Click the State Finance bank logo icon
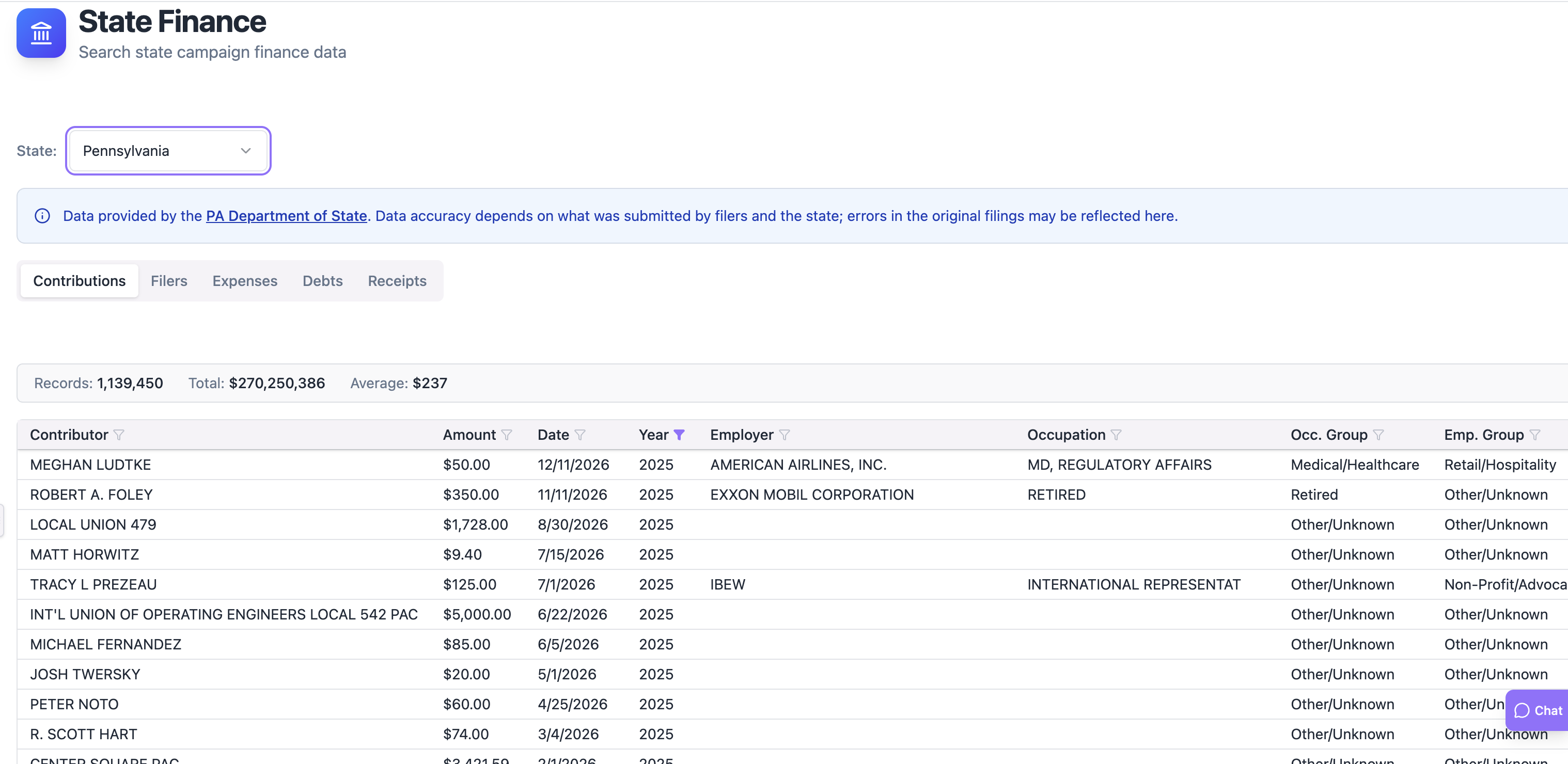 [41, 33]
